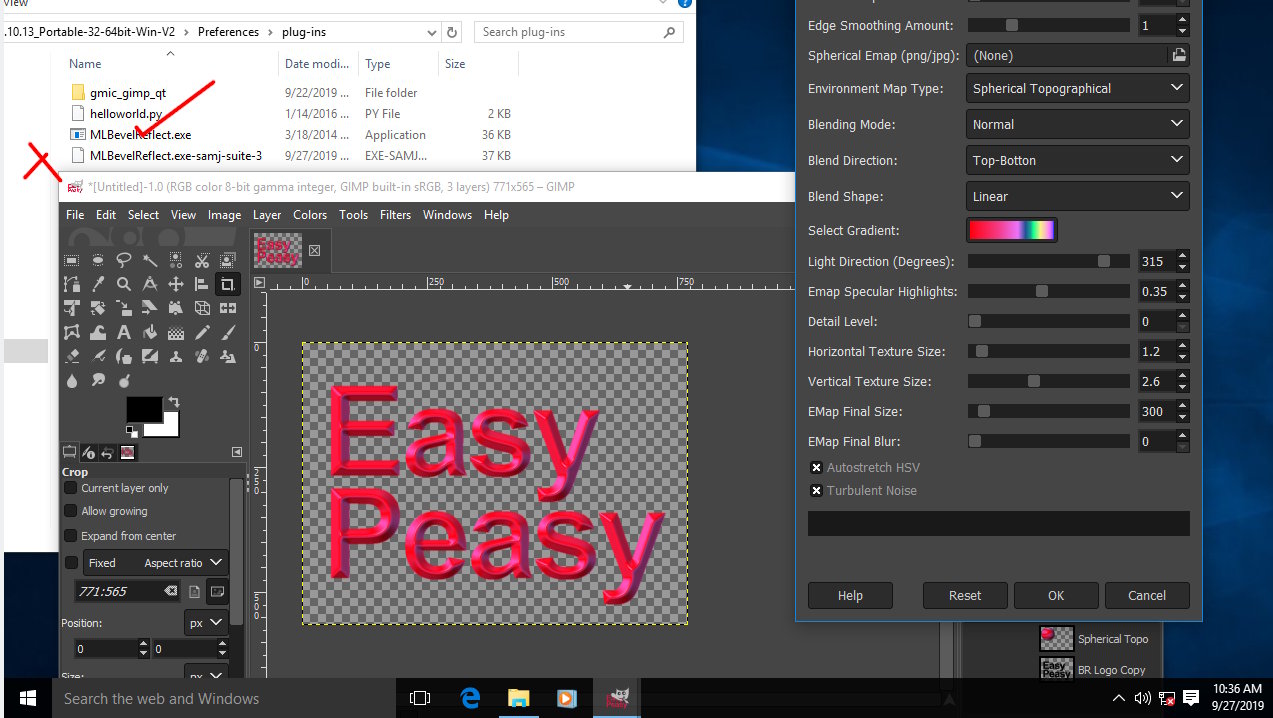The image size is (1273, 718).
Task: Select the Zoom magnifier tool
Action: click(124, 284)
